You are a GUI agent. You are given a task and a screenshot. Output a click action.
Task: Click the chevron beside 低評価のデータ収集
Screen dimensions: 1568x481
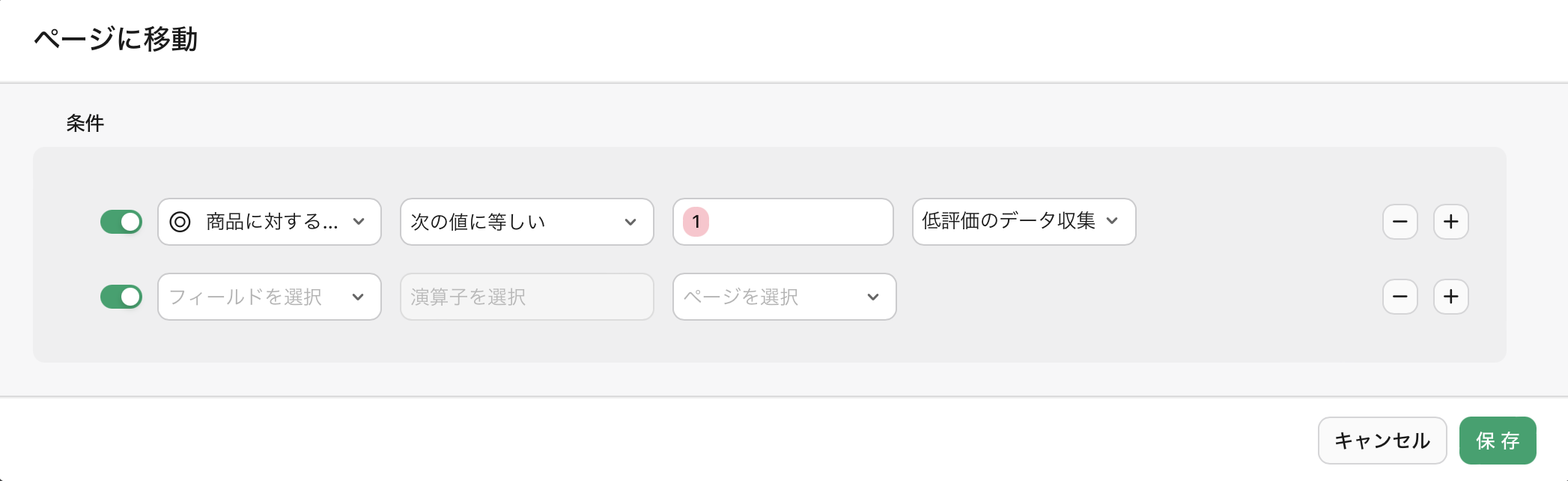(1113, 222)
